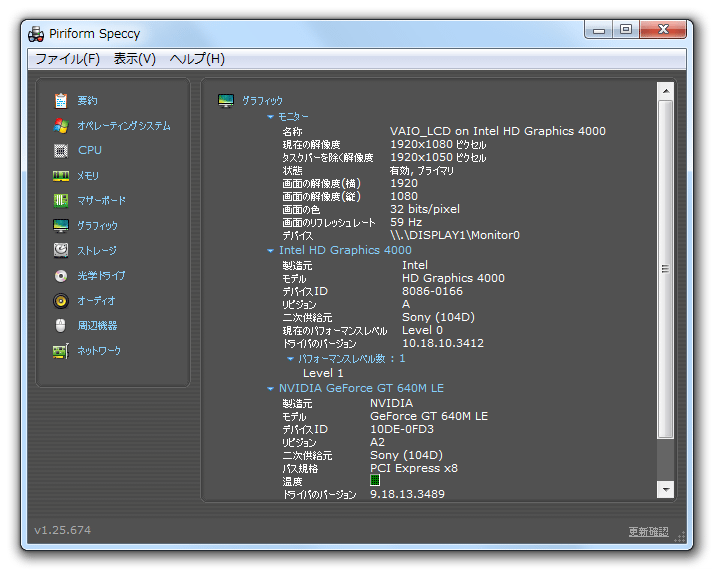Click the '9.18.13.3489' driver version value
The height and width of the screenshot is (575, 718).
coord(408,494)
